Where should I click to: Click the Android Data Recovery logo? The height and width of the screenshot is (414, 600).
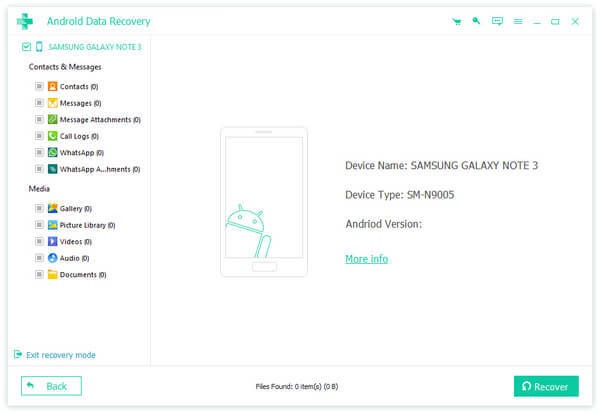pos(25,21)
